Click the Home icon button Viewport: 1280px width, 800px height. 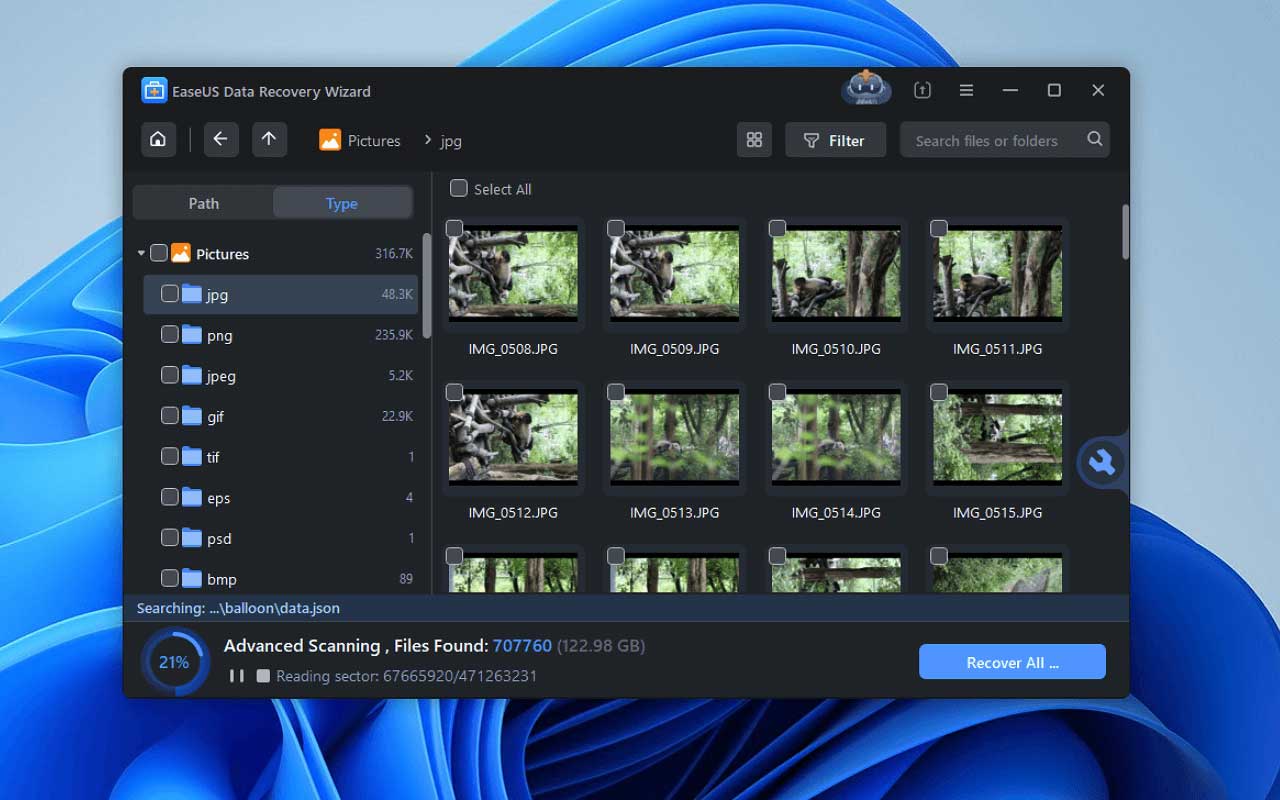coord(158,140)
